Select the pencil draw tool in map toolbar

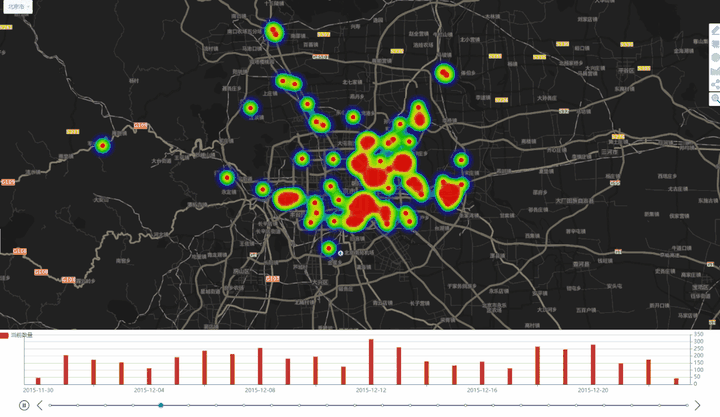click(x=715, y=30)
